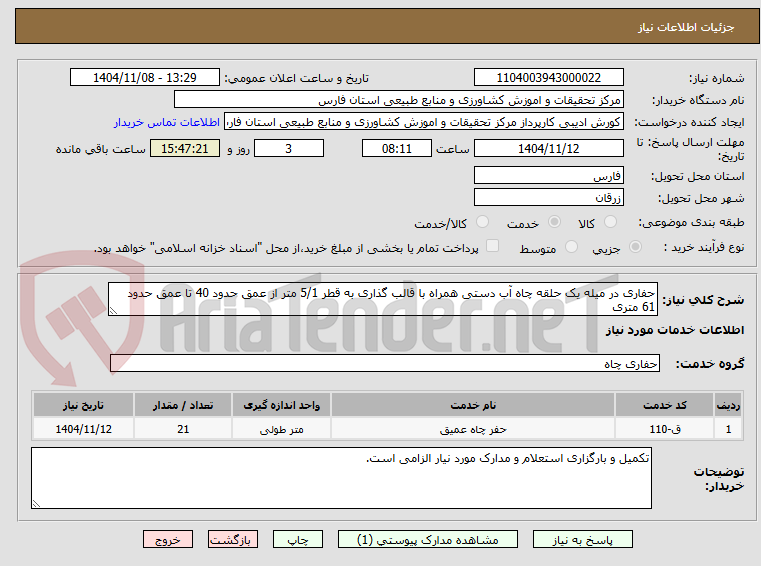This screenshot has width=761, height=566.
Task: Select the خدمت radio button
Action: 554,222
